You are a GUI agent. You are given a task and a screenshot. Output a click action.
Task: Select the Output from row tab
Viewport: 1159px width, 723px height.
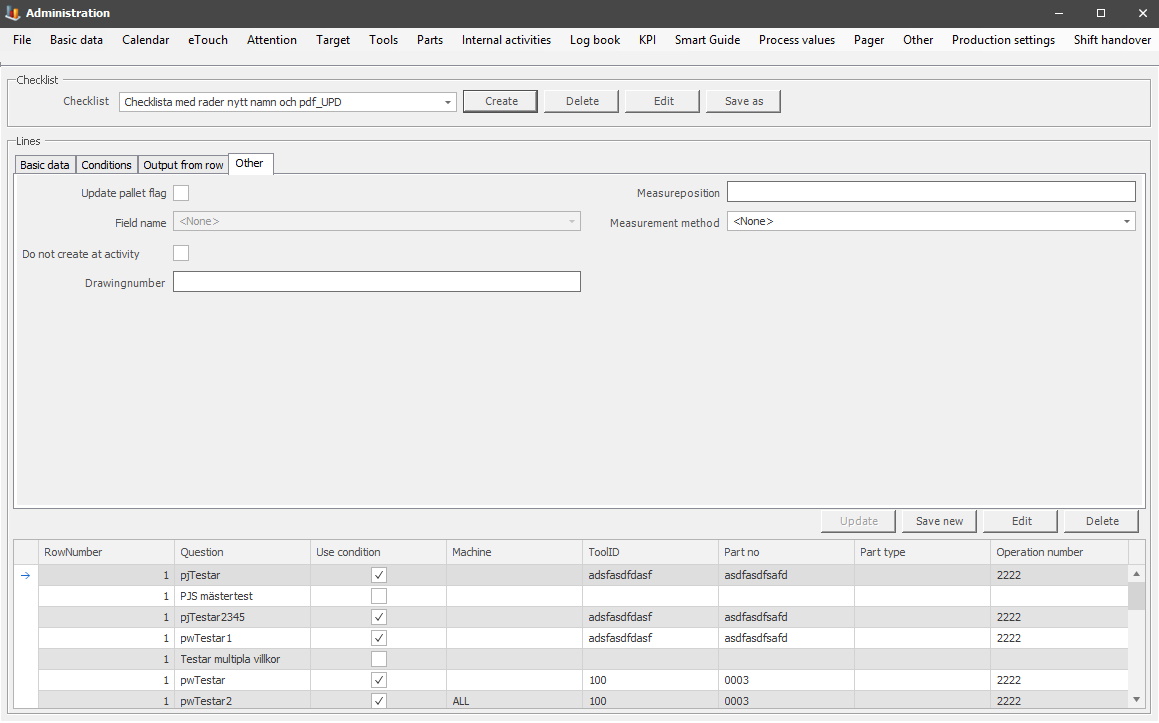pyautogui.click(x=183, y=165)
